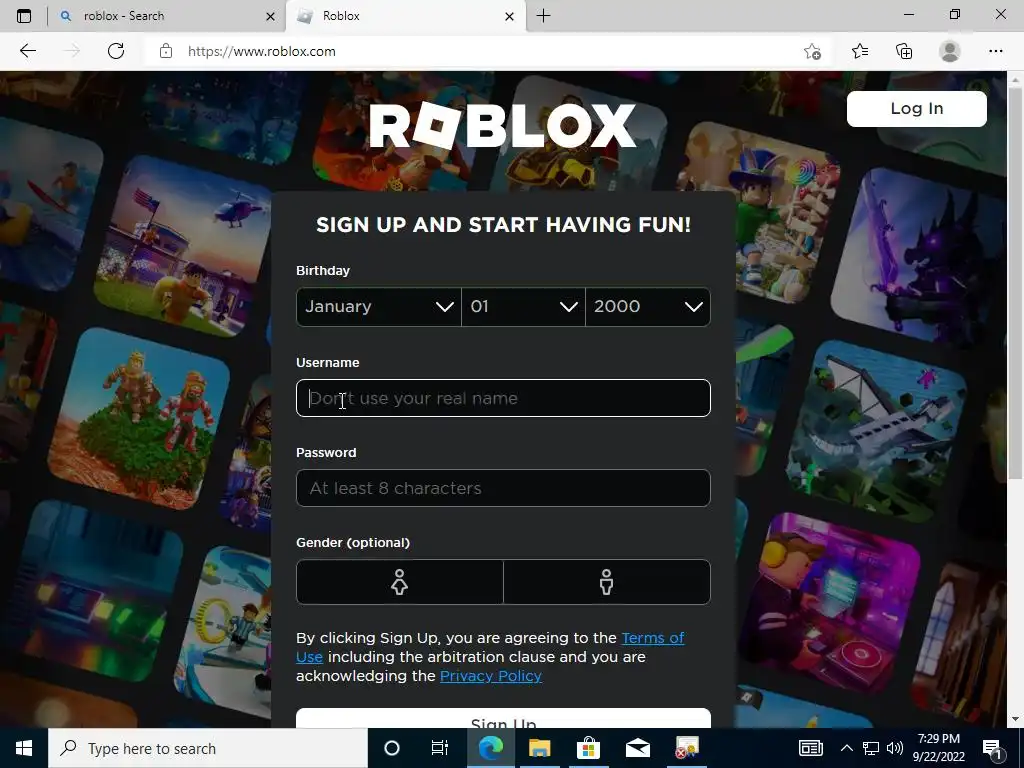Image resolution: width=1024 pixels, height=768 pixels.
Task: Click the ROBLOX logo
Action: click(502, 125)
